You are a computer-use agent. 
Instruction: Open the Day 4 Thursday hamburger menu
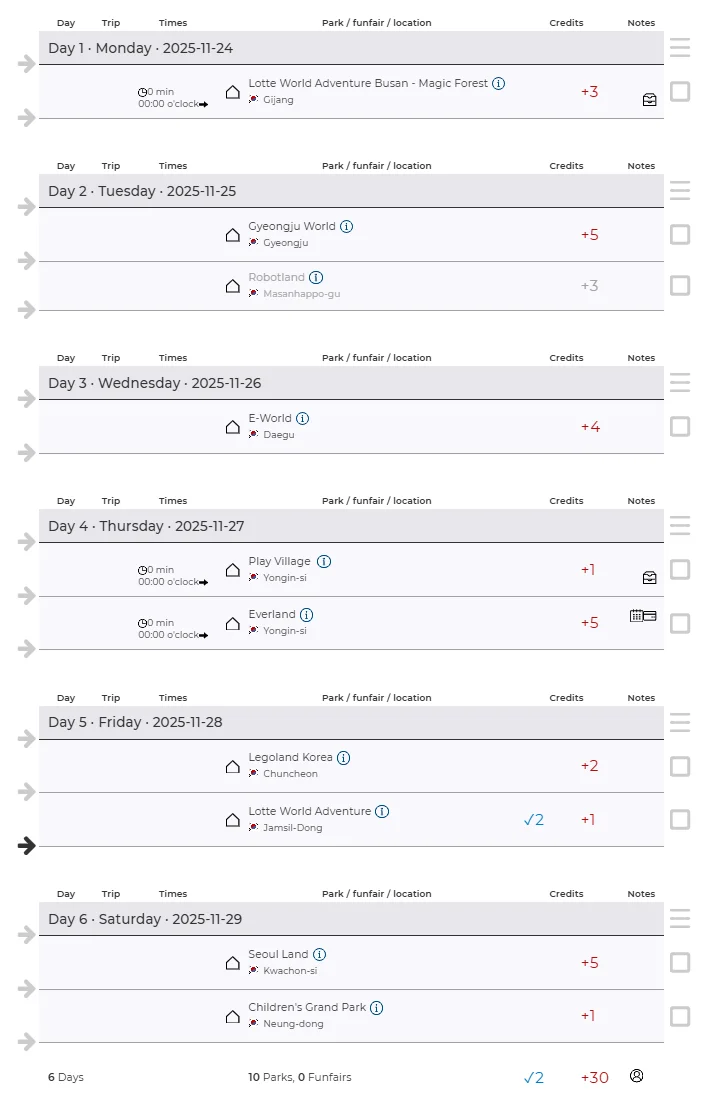point(680,525)
